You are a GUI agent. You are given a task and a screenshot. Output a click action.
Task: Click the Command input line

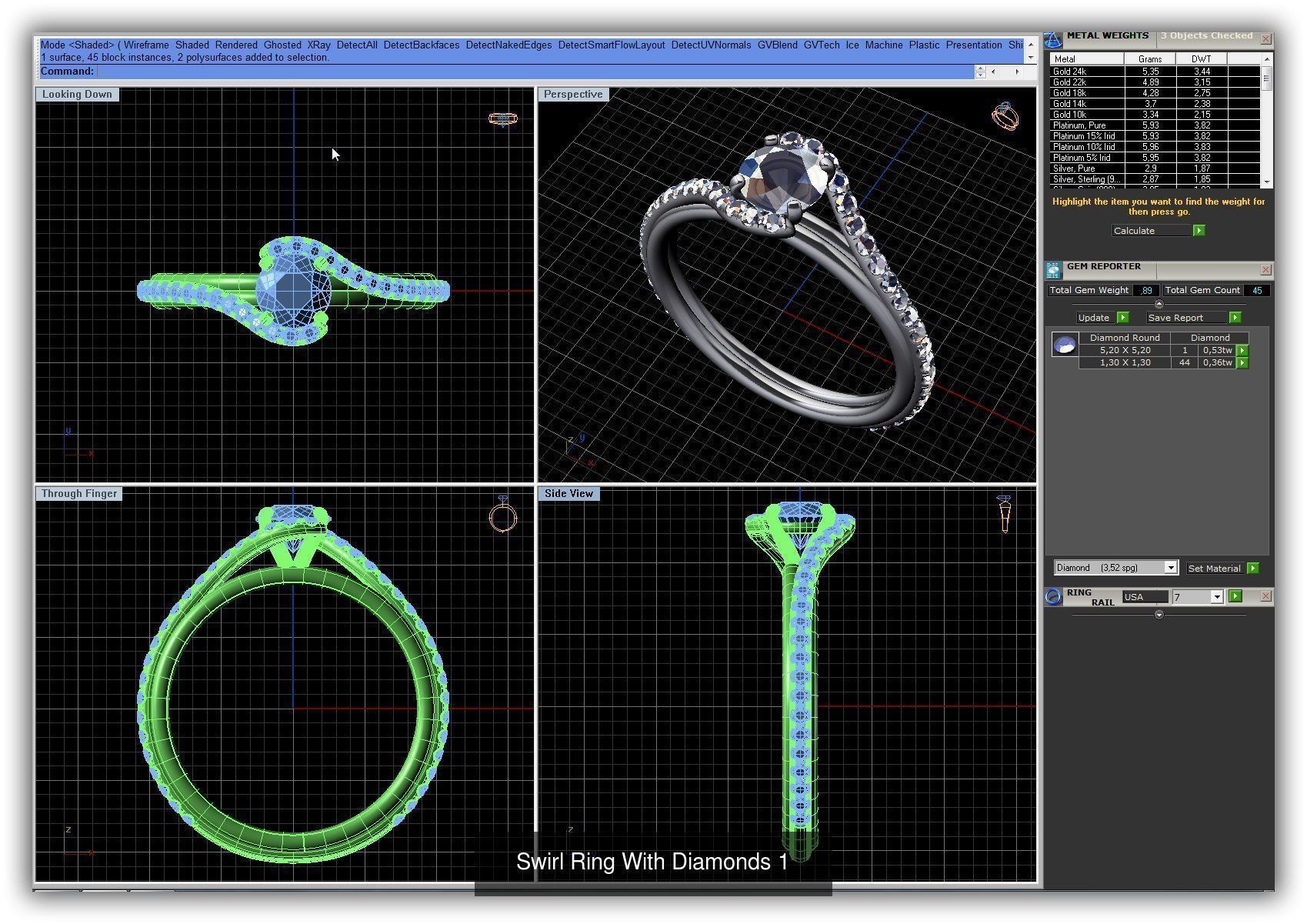pyautogui.click(x=535, y=72)
